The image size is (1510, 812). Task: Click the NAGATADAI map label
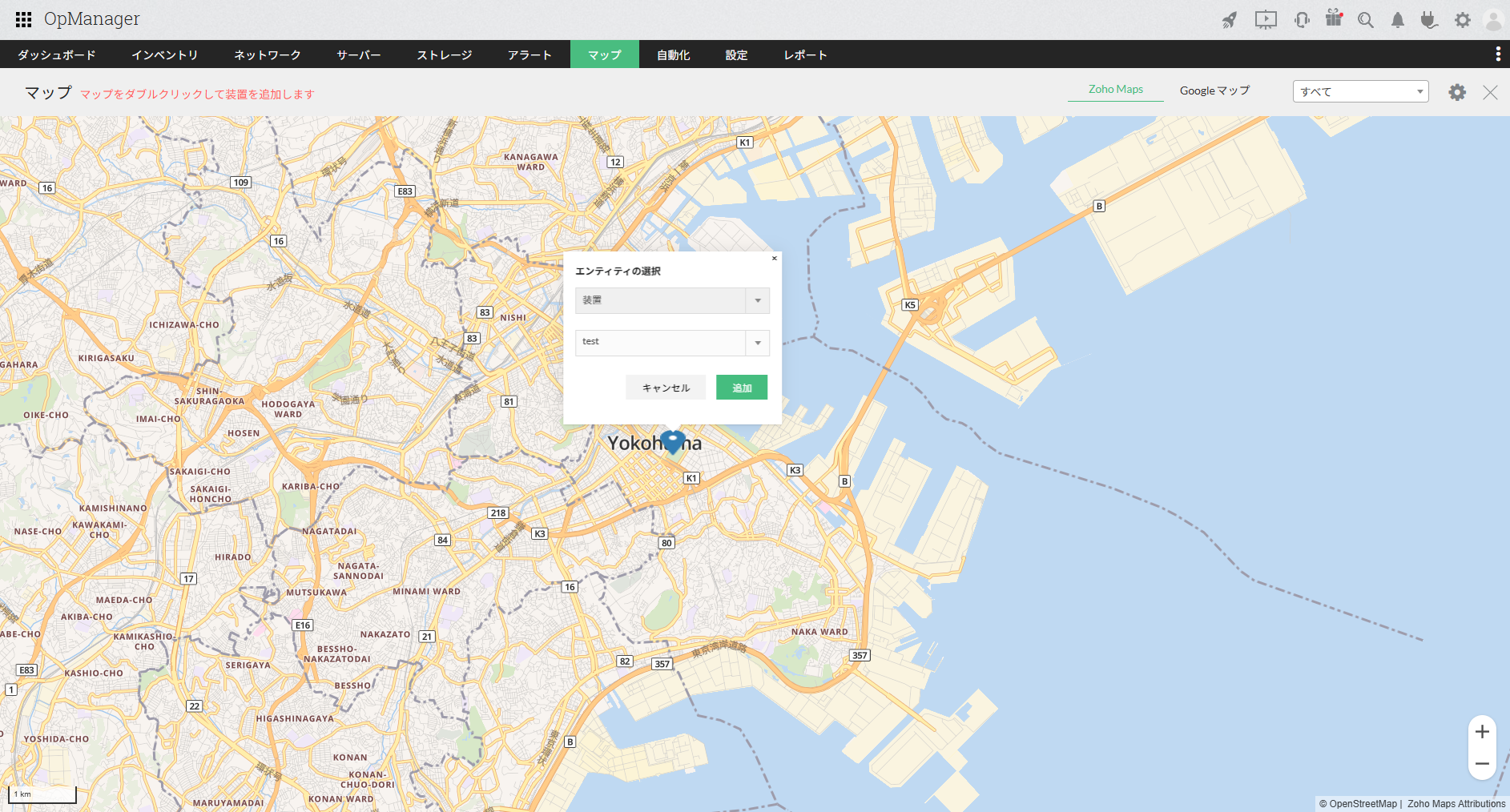329,531
